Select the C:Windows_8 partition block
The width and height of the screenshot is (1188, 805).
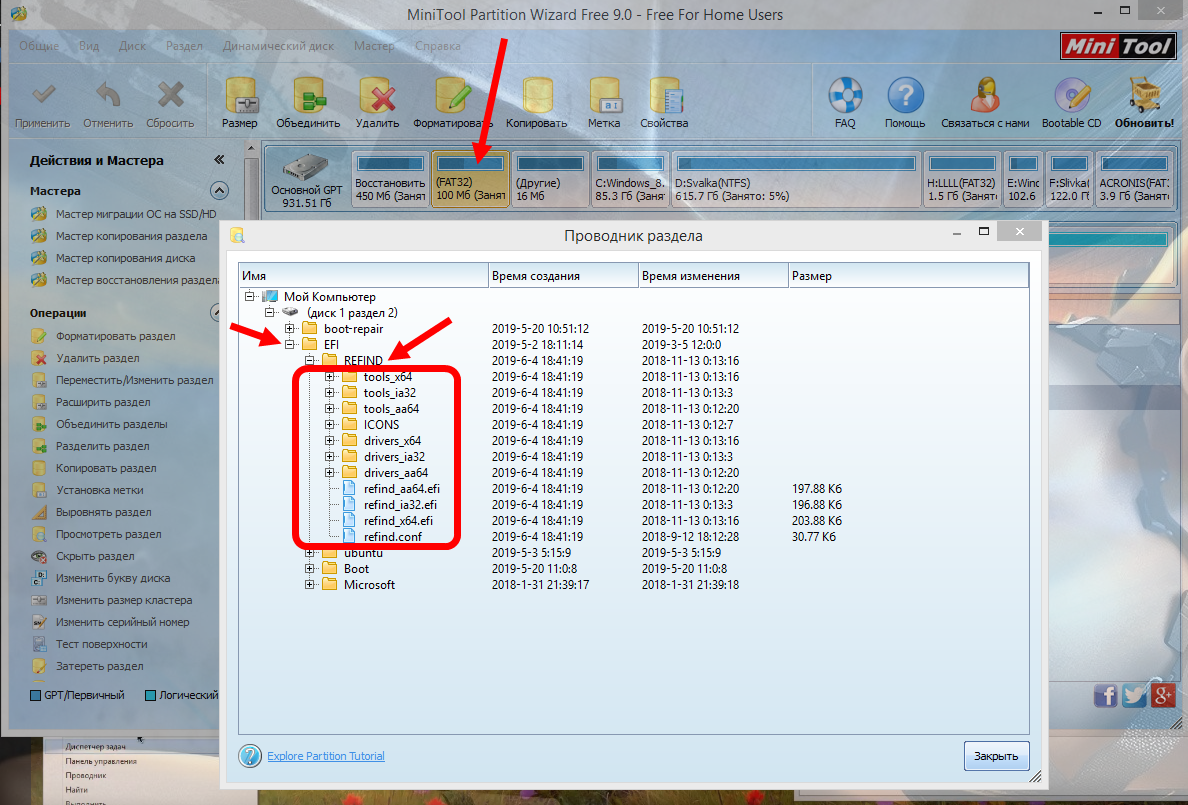click(630, 179)
